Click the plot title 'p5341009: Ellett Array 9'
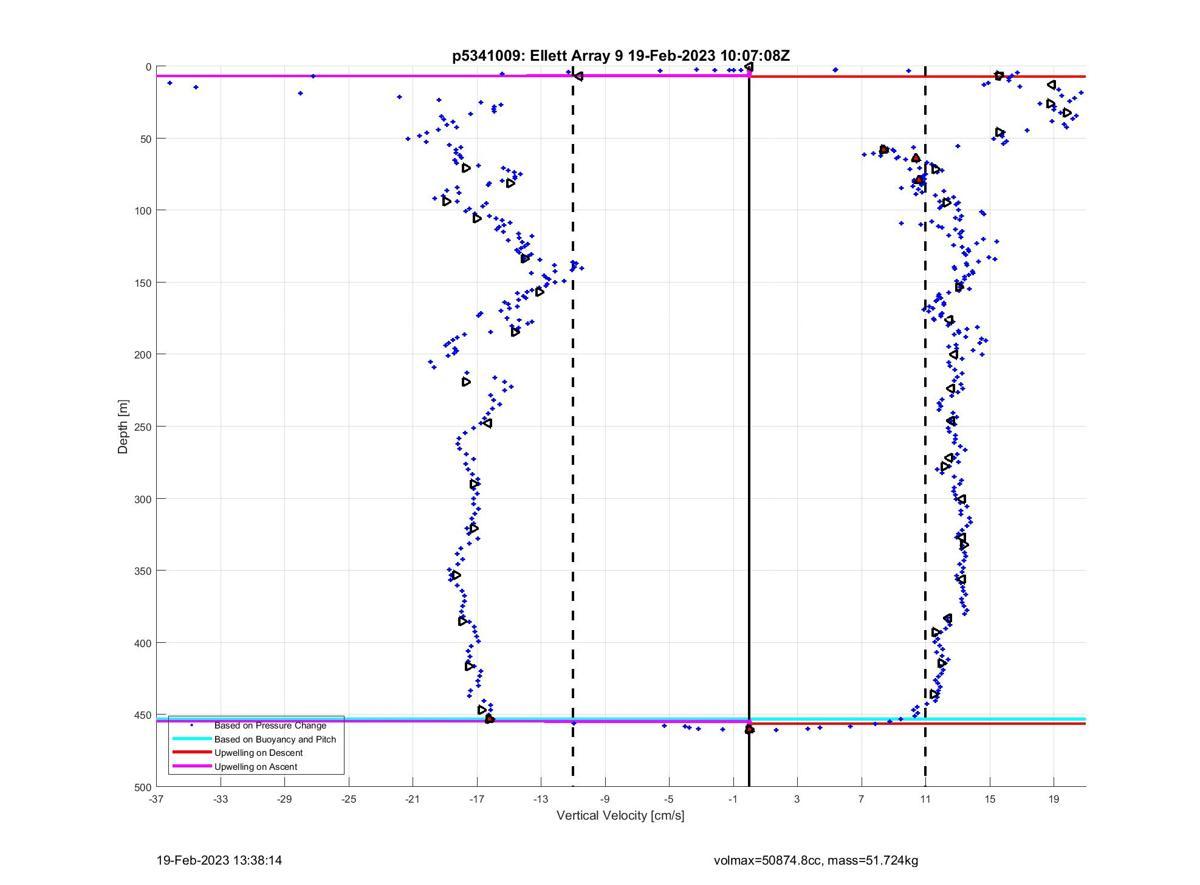Viewport: 1200px width, 885px height. coord(538,56)
